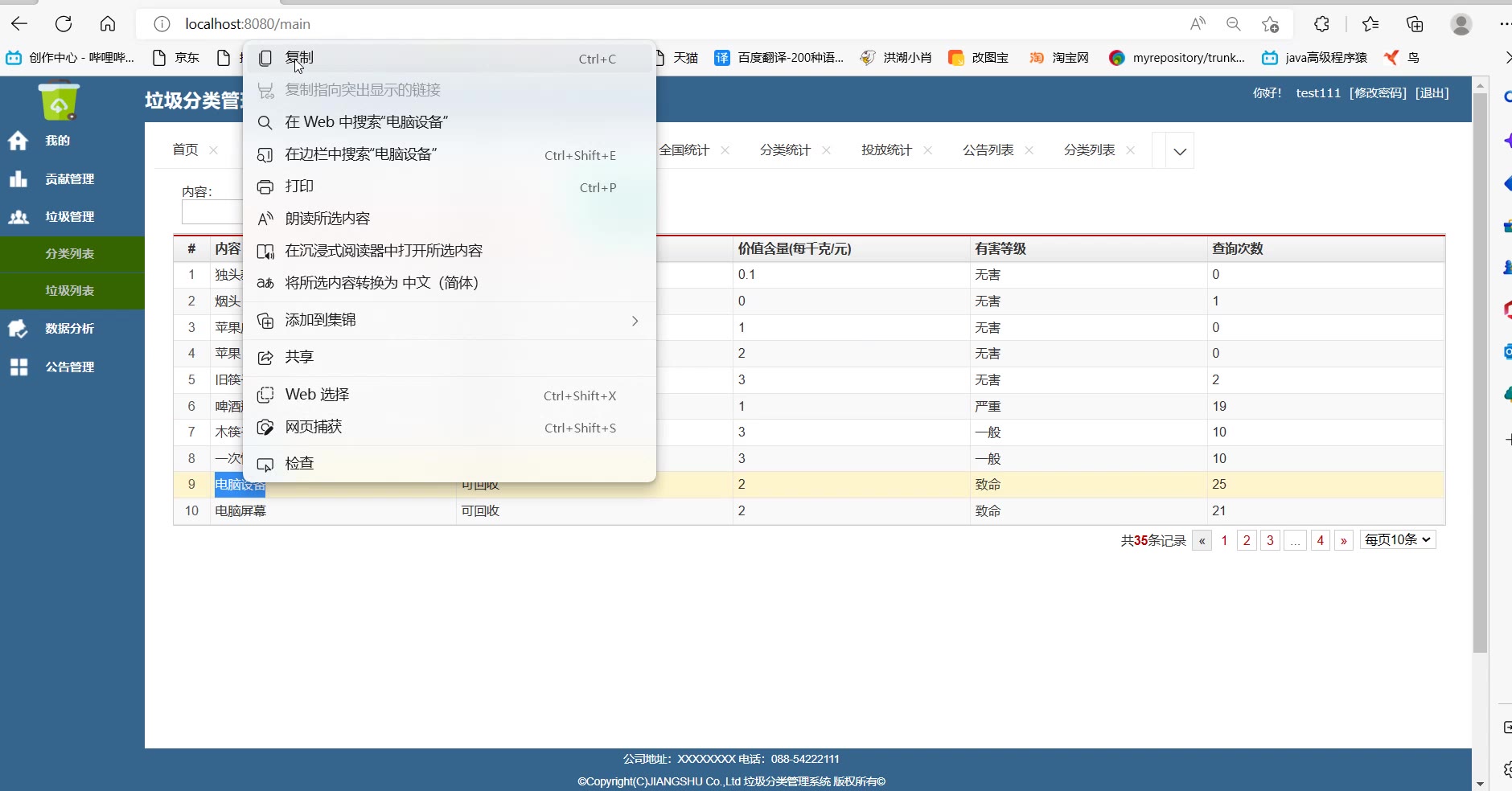Click the 数据分析 icon in sidebar
The height and width of the screenshot is (791, 1512).
18,328
